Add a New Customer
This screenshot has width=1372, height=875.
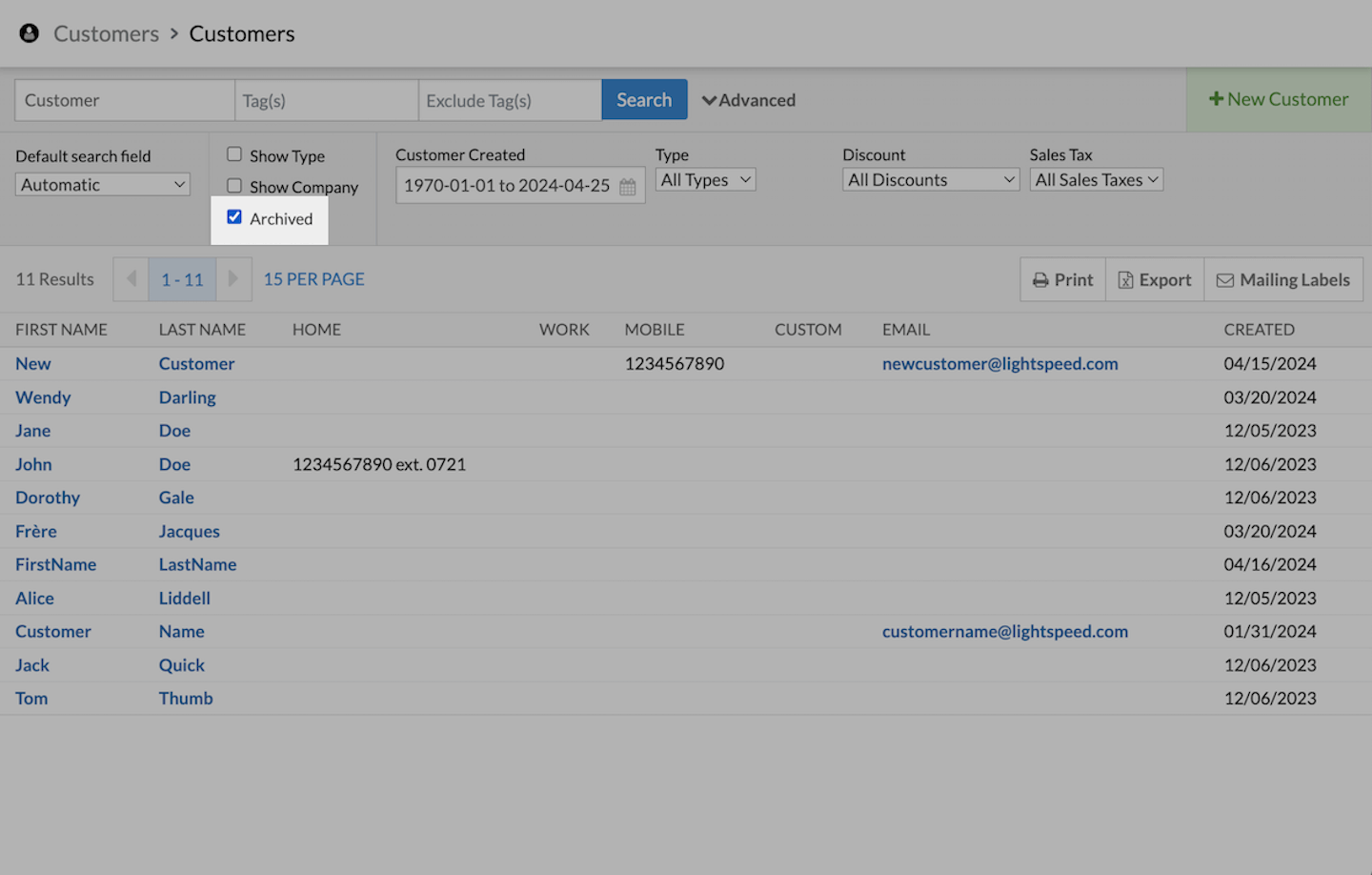point(1279,99)
